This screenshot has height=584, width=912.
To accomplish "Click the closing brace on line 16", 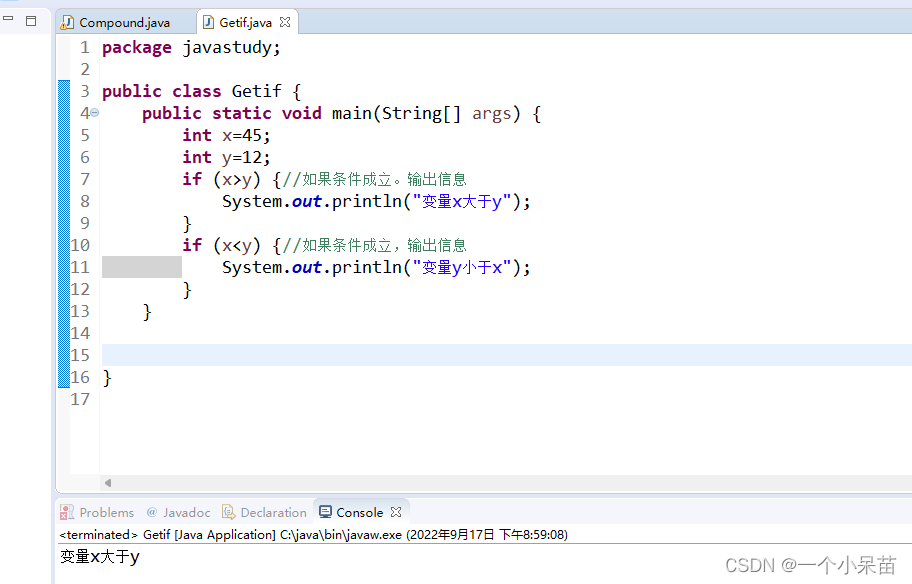I will coord(107,378).
